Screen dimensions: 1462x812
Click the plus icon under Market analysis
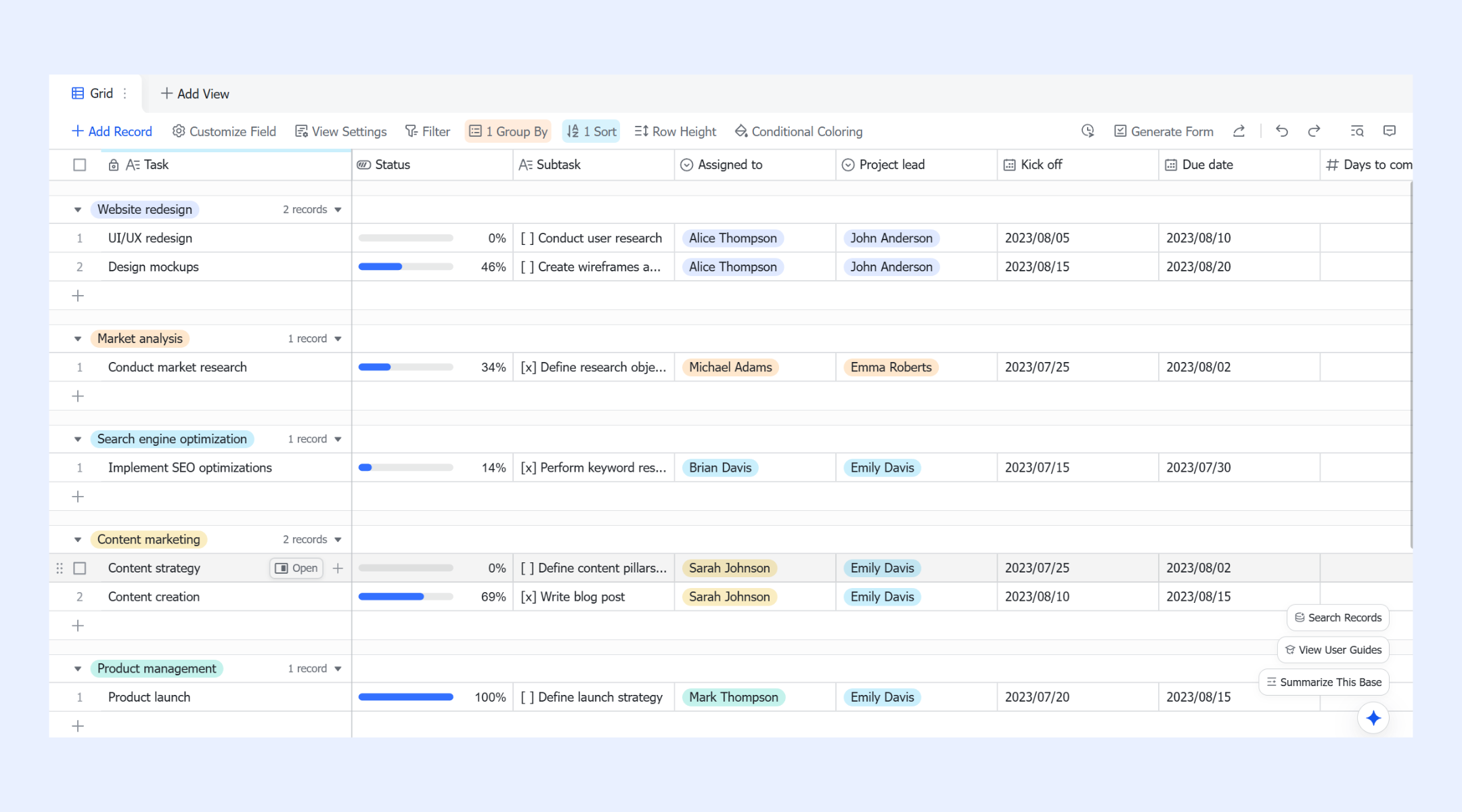coord(78,396)
